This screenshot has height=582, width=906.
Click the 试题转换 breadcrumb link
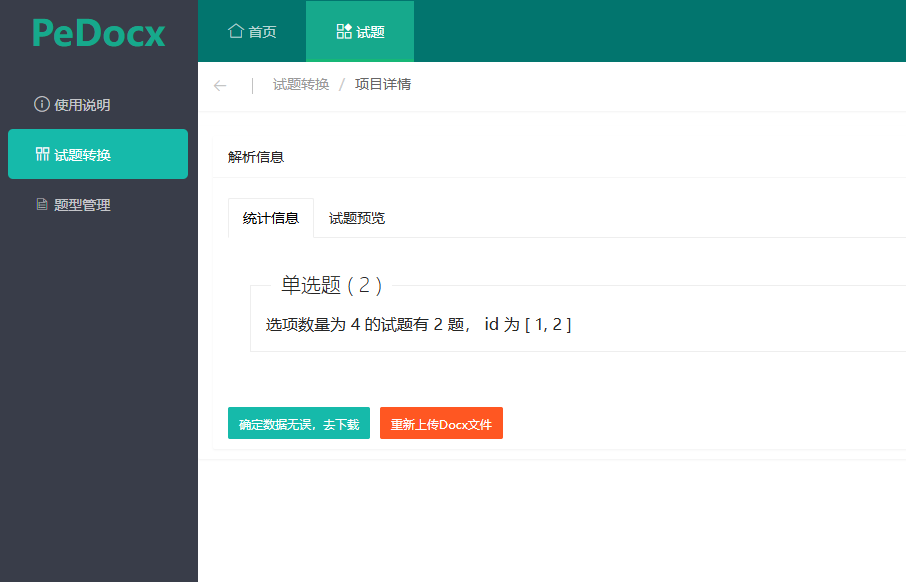point(301,84)
